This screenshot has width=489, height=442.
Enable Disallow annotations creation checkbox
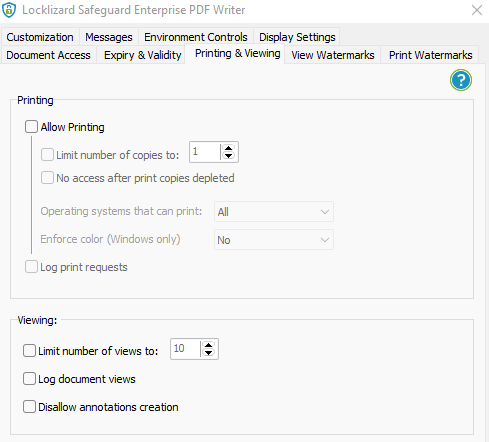(x=29, y=407)
